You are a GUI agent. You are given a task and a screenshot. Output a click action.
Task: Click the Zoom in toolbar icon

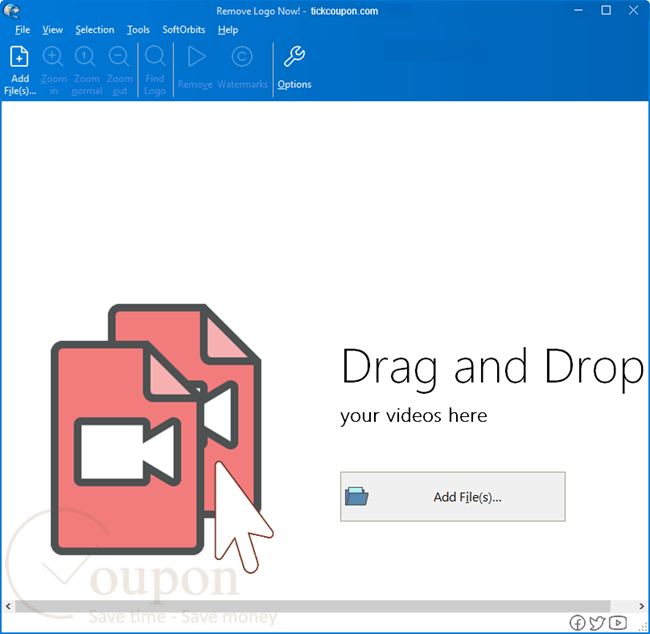(x=53, y=57)
